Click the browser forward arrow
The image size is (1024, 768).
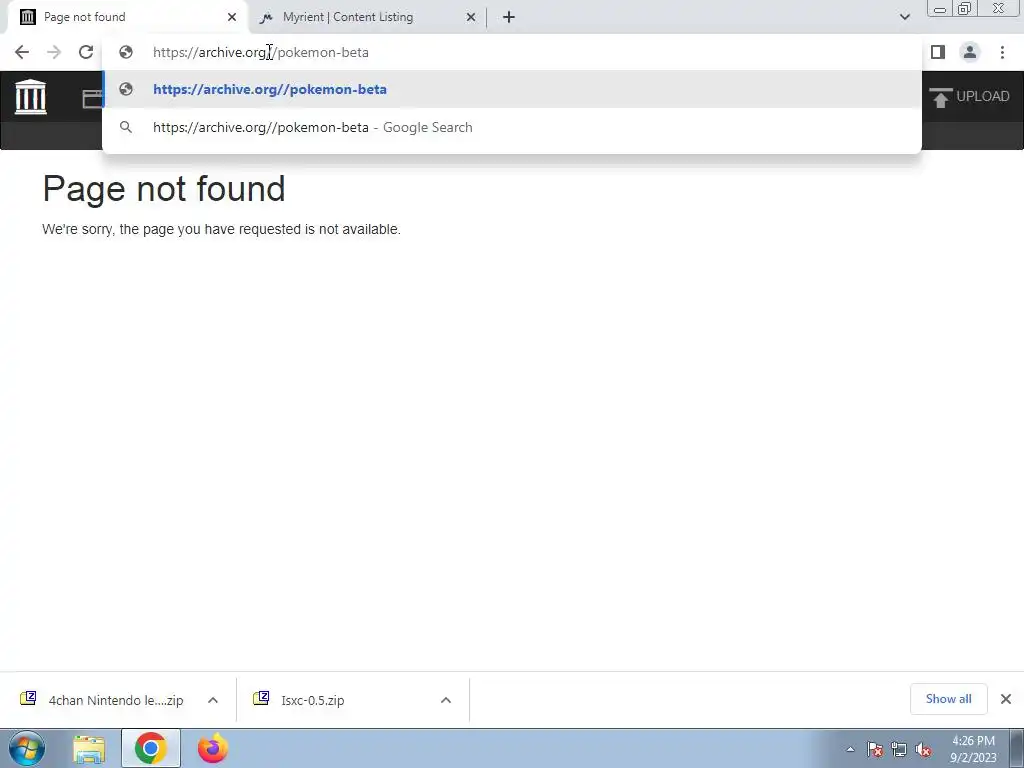pyautogui.click(x=54, y=52)
